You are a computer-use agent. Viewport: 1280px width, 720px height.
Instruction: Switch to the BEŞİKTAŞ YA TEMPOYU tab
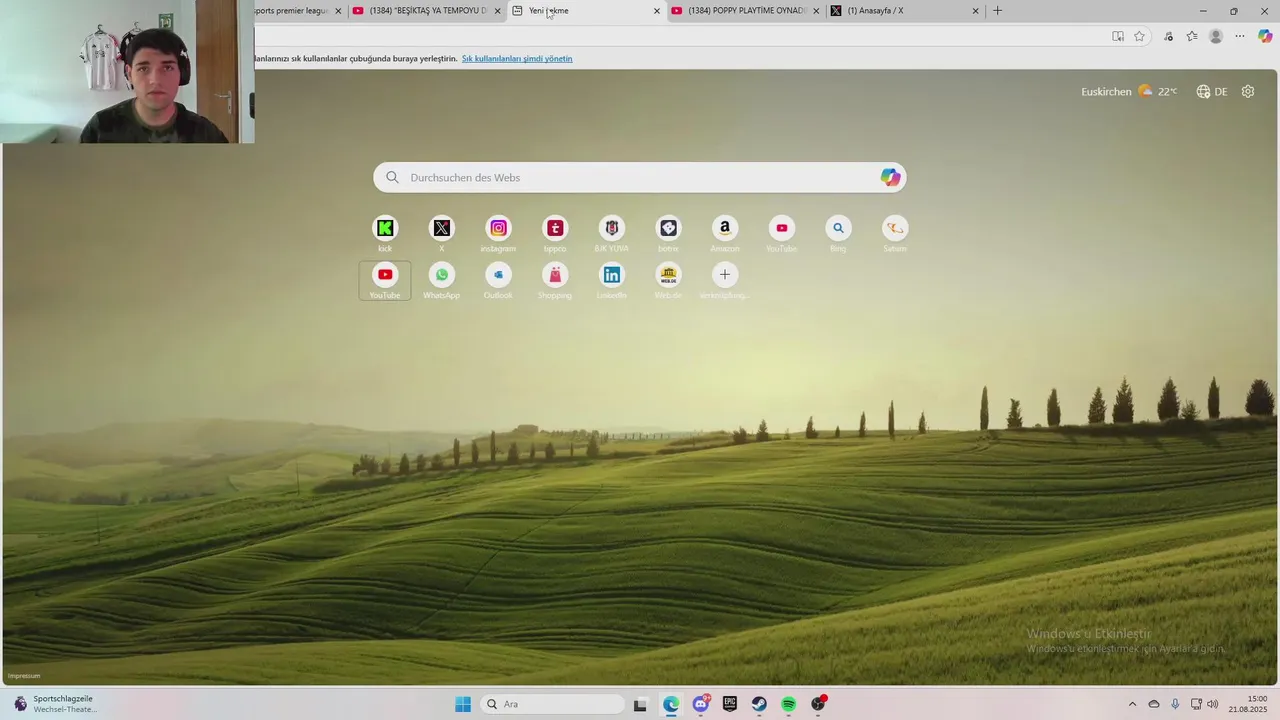point(427,11)
